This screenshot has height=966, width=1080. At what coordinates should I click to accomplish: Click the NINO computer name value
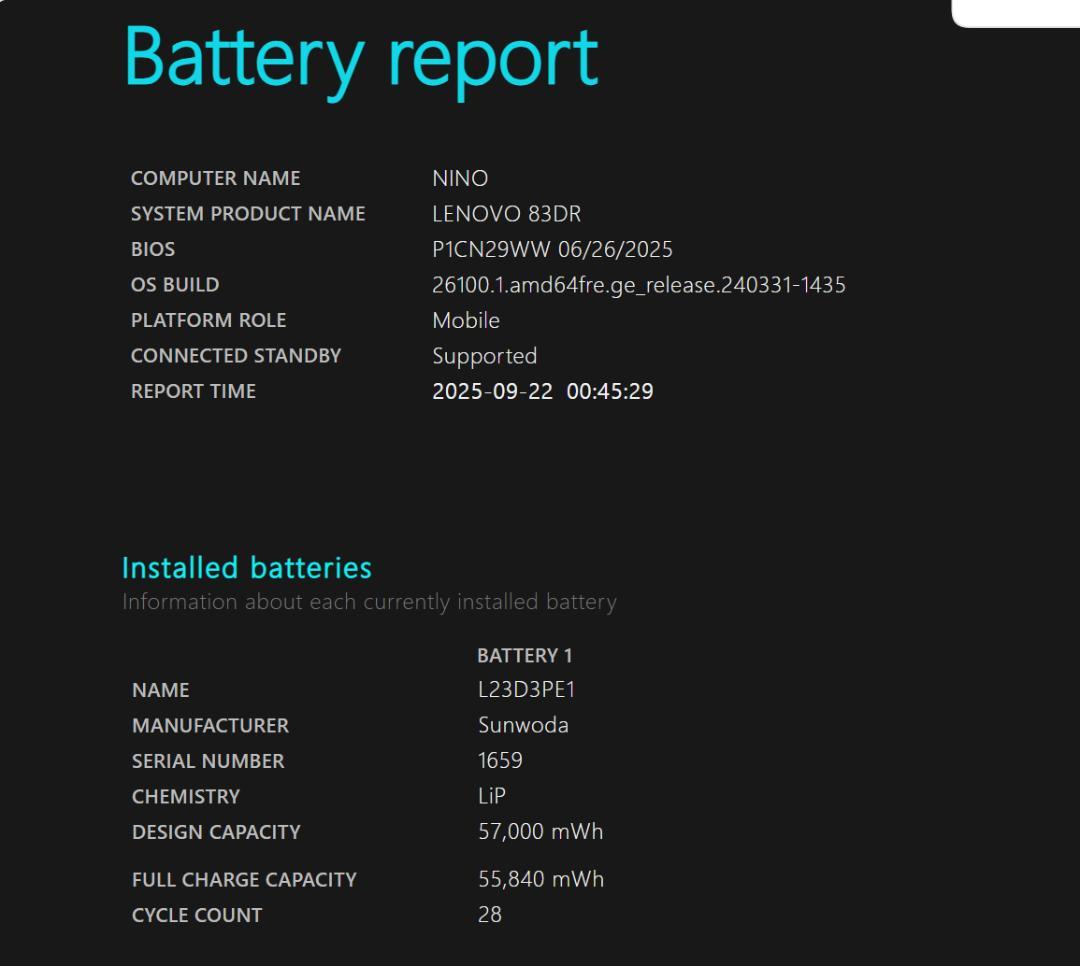click(459, 178)
